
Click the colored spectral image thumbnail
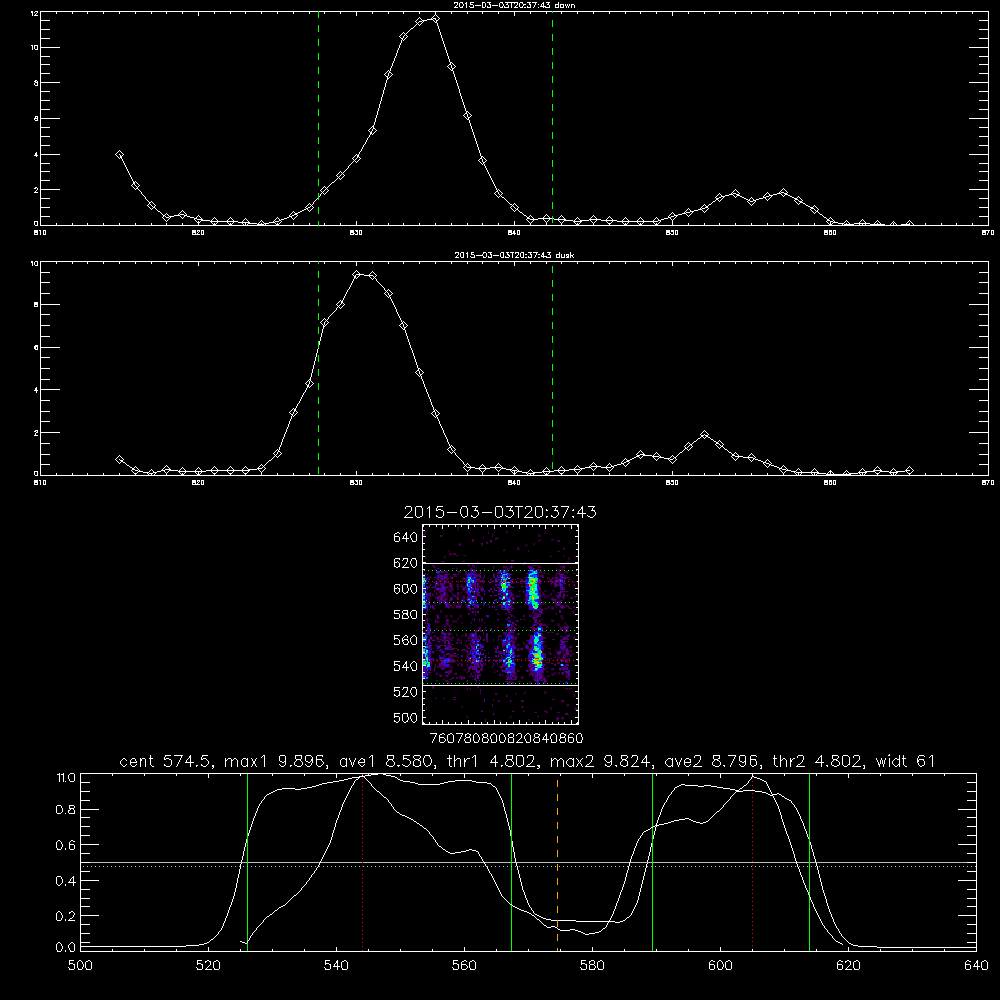(x=501, y=624)
